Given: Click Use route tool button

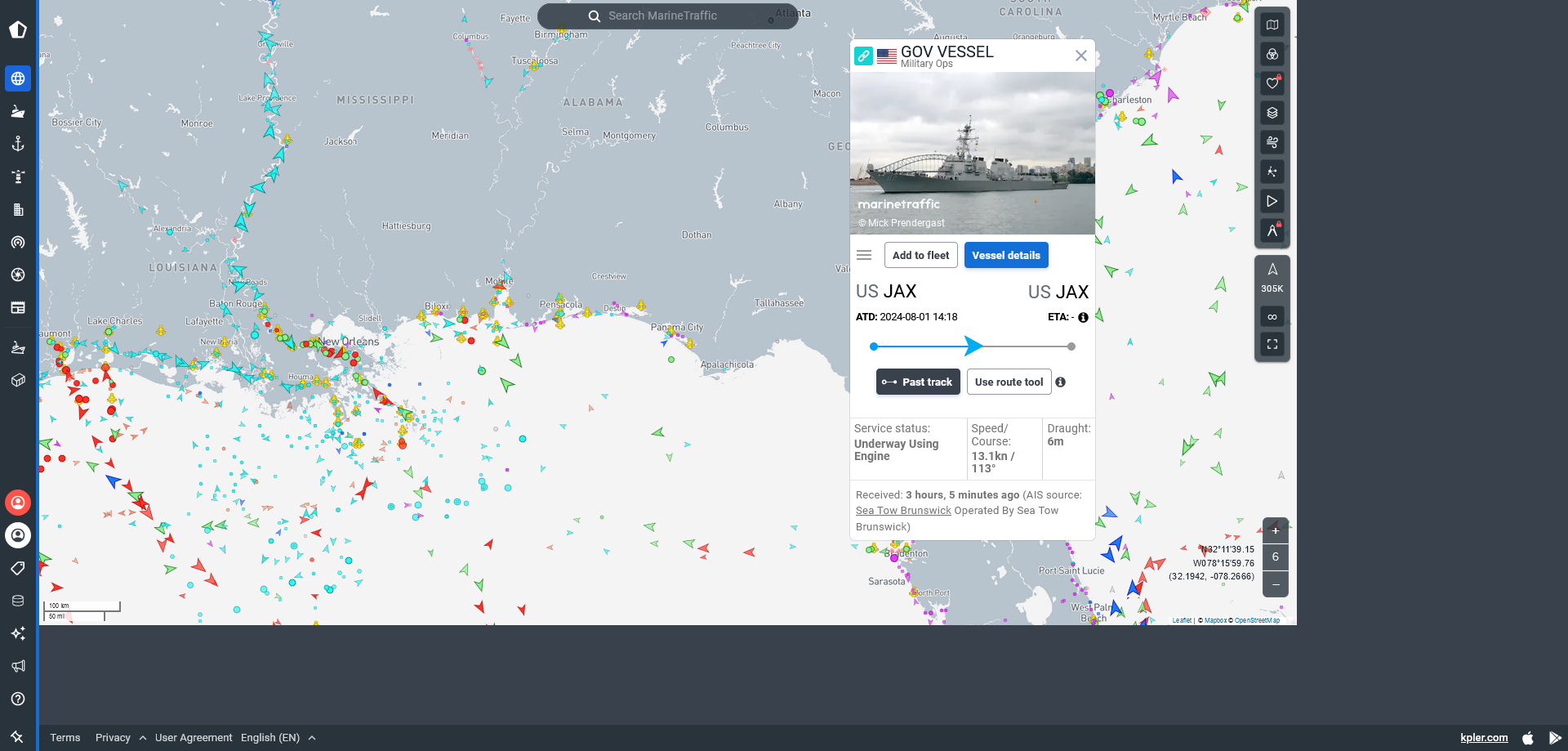Looking at the screenshot, I should [1009, 382].
